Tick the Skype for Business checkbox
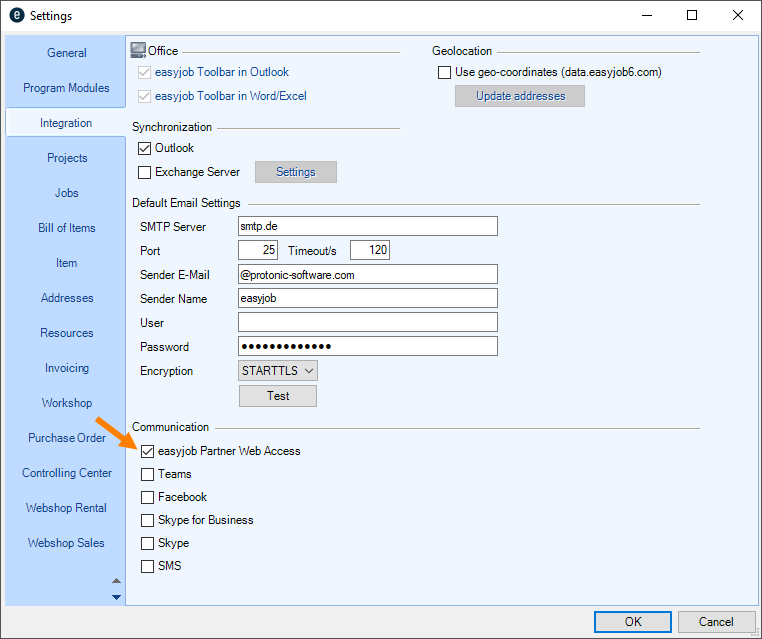762x639 pixels. tap(148, 520)
